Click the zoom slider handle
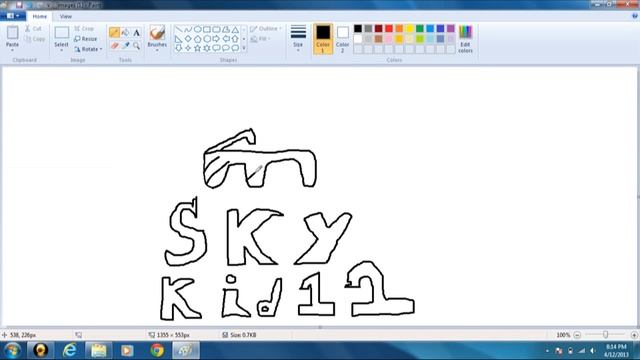 606,335
